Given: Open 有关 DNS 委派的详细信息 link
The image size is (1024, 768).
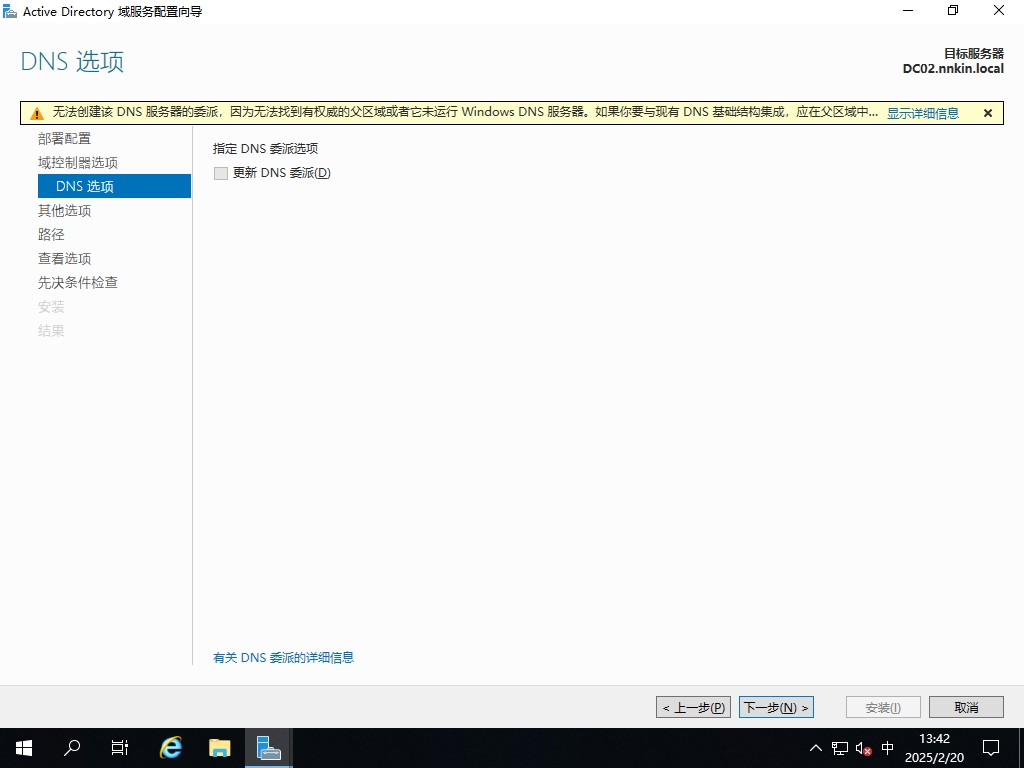Looking at the screenshot, I should pos(283,657).
